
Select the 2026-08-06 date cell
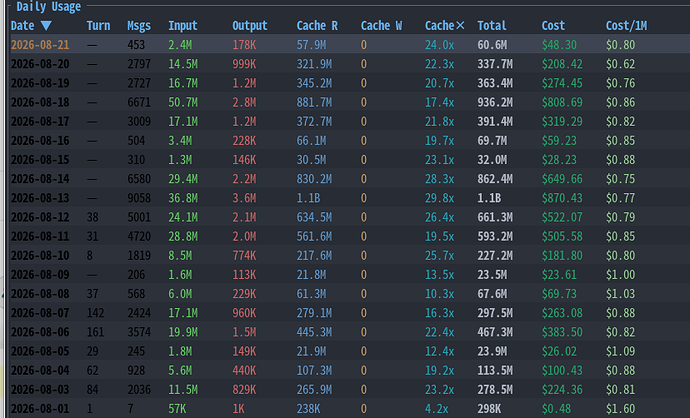tap(40, 332)
